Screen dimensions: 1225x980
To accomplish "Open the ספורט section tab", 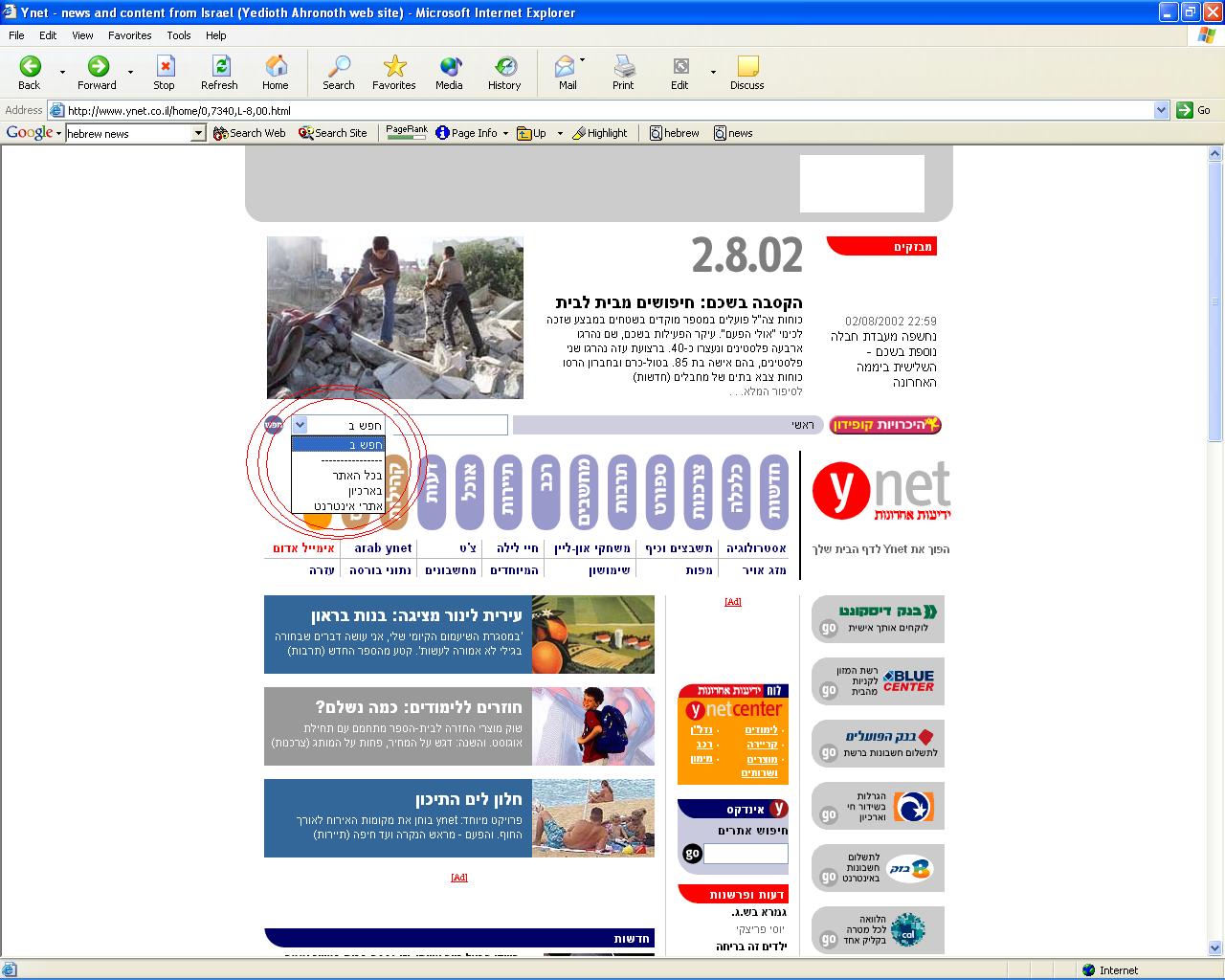I will [x=660, y=492].
